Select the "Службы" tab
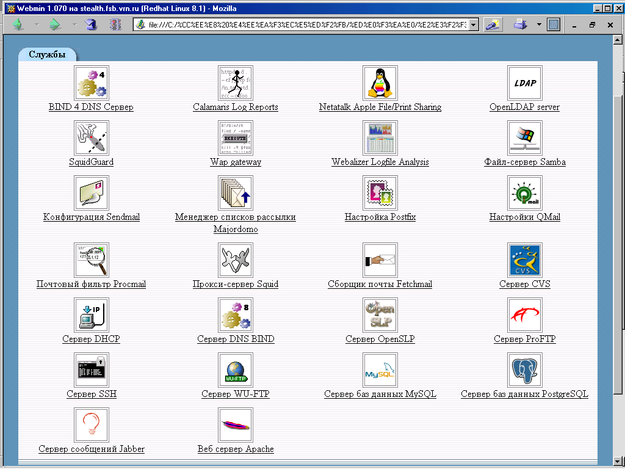 [47, 55]
